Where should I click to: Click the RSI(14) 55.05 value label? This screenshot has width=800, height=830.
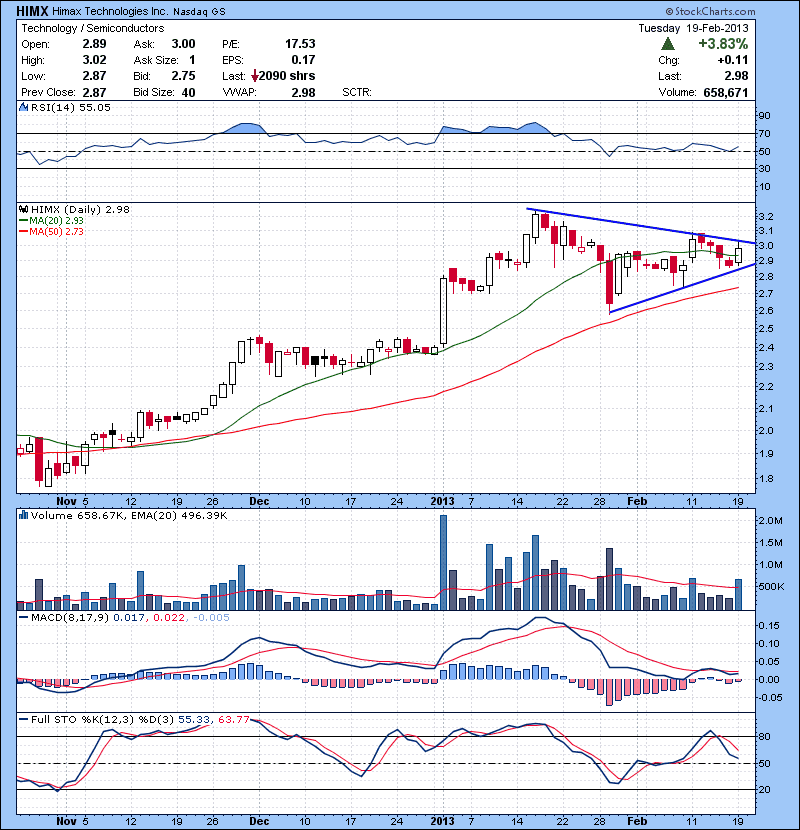click(71, 107)
